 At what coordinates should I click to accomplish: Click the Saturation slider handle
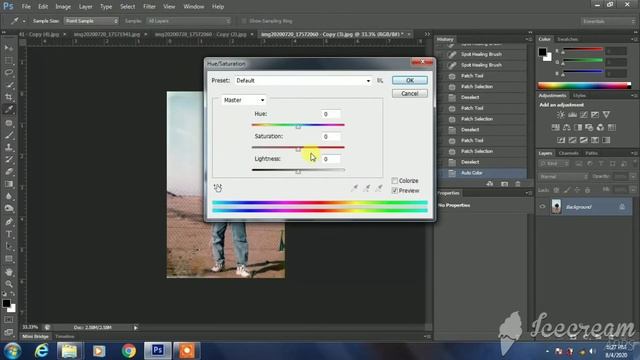pos(298,149)
